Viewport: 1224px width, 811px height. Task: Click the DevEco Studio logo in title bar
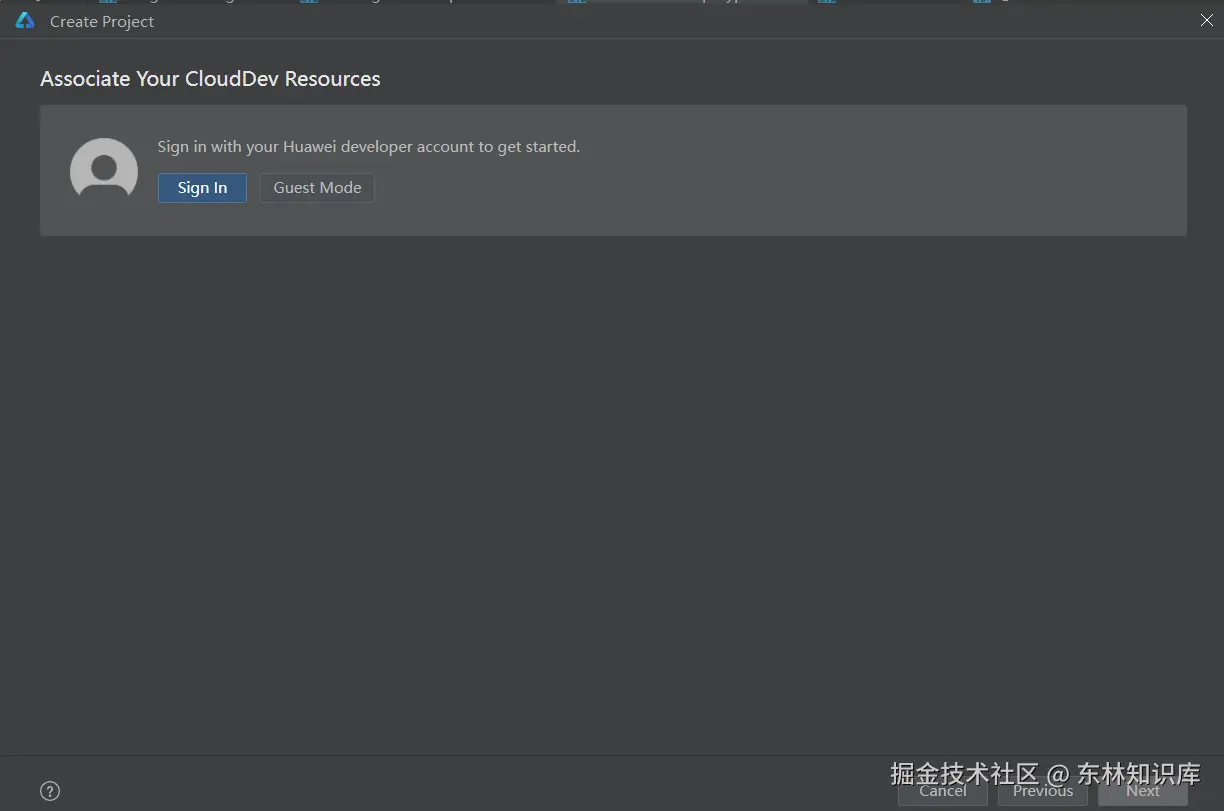[x=25, y=21]
